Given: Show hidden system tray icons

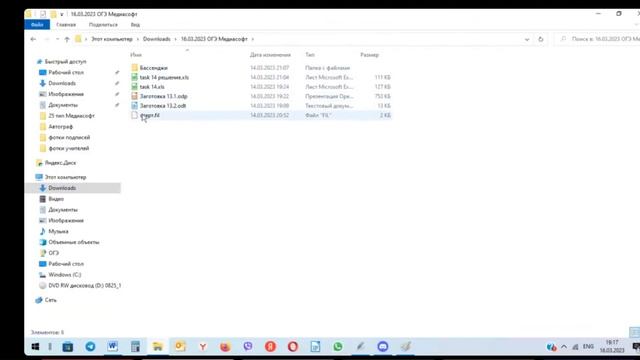Looking at the screenshot, I should pyautogui.click(x=564, y=347).
